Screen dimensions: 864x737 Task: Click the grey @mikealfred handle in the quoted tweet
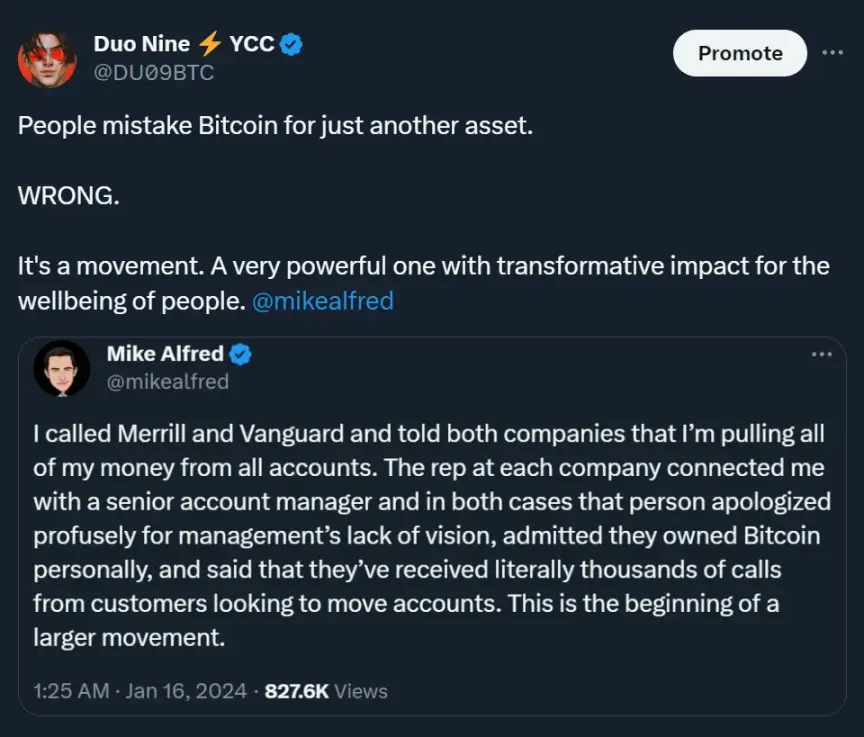point(167,381)
